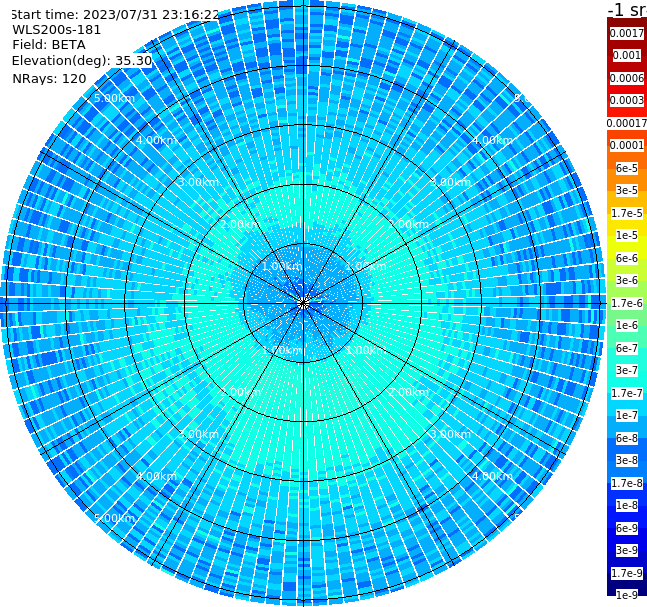Select the 4.00km ring label in upper-right quadrant

(492, 140)
